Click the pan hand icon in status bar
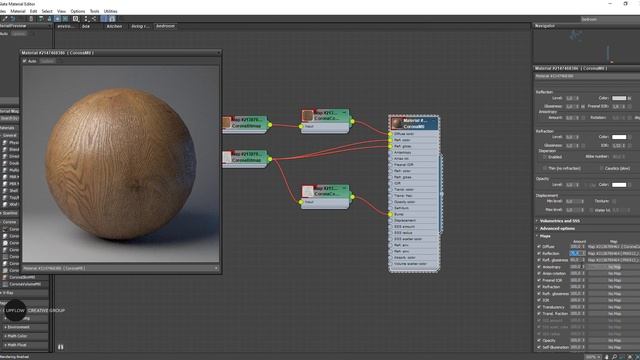Image resolution: width=640 pixels, height=360 pixels. click(606, 357)
